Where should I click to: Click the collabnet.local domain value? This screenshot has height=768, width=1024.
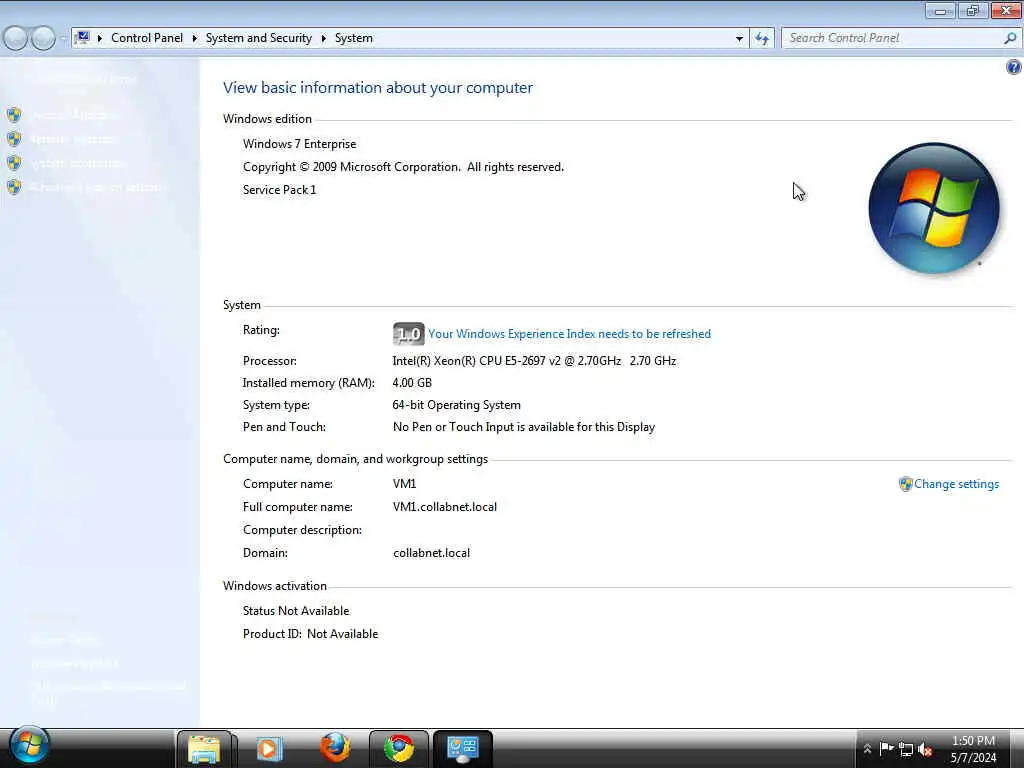[x=431, y=552]
